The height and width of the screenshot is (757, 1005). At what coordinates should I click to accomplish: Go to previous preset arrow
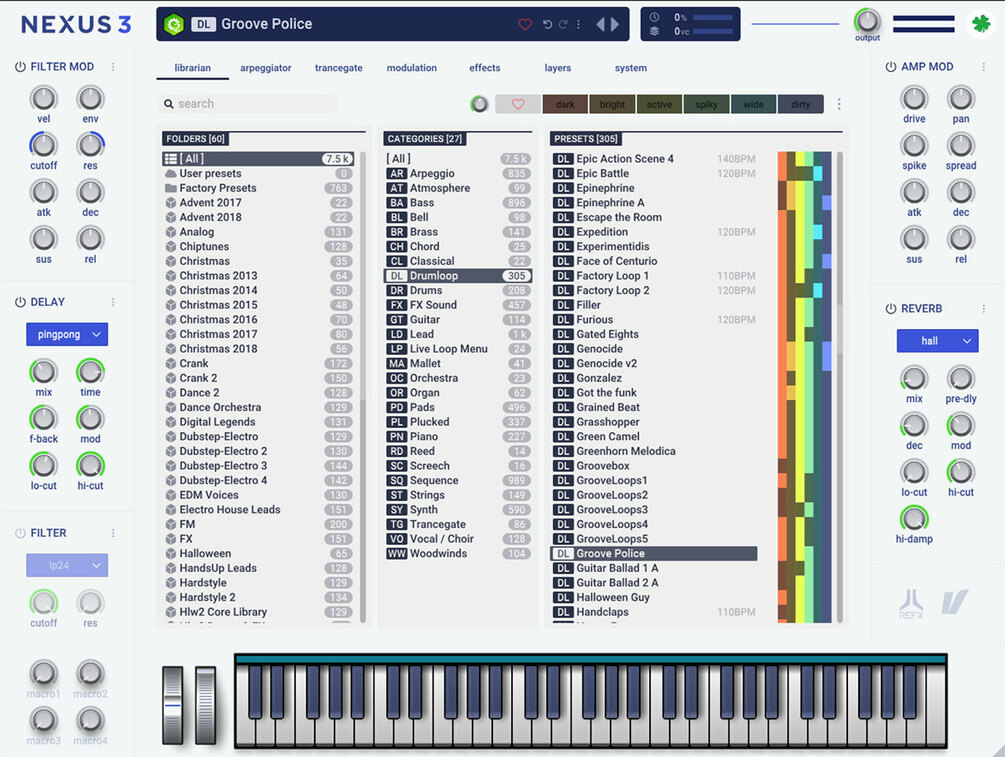click(x=601, y=24)
